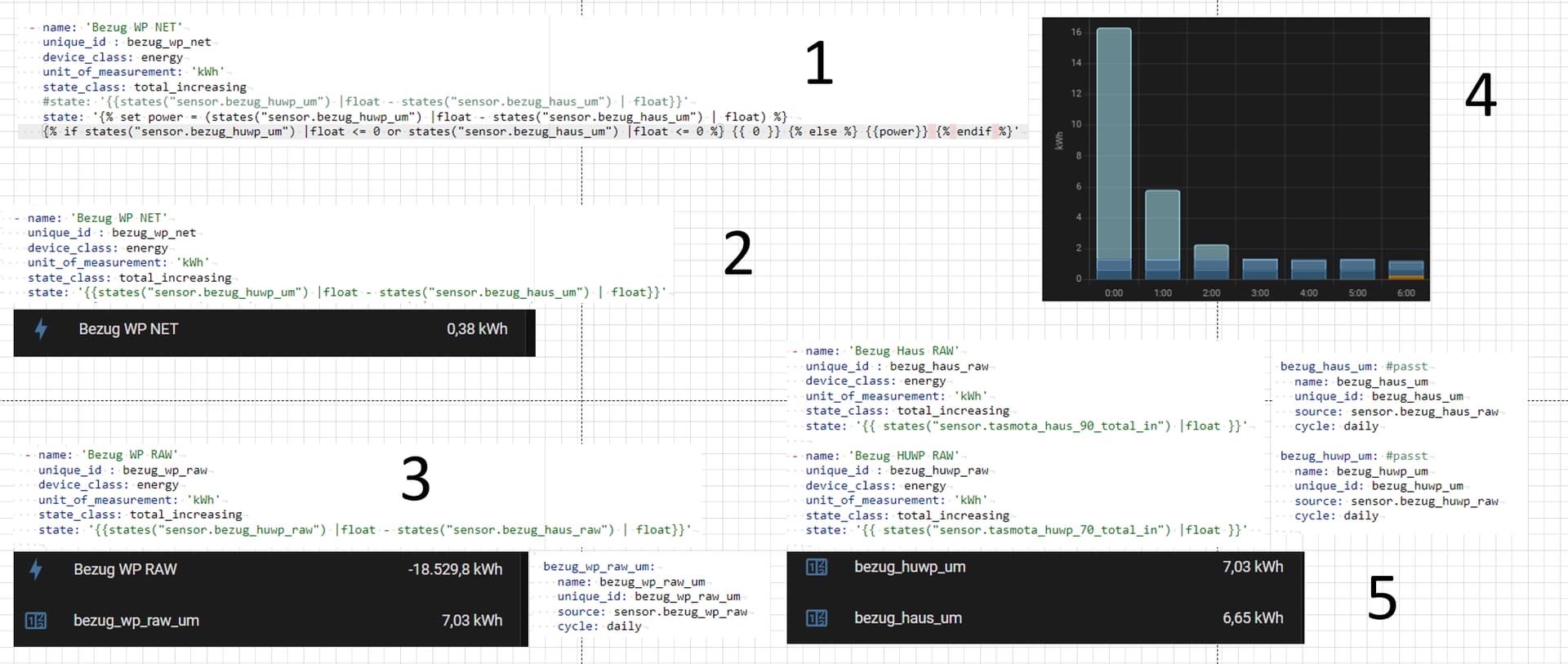Open the bezug_haus_um entity name

tap(908, 618)
